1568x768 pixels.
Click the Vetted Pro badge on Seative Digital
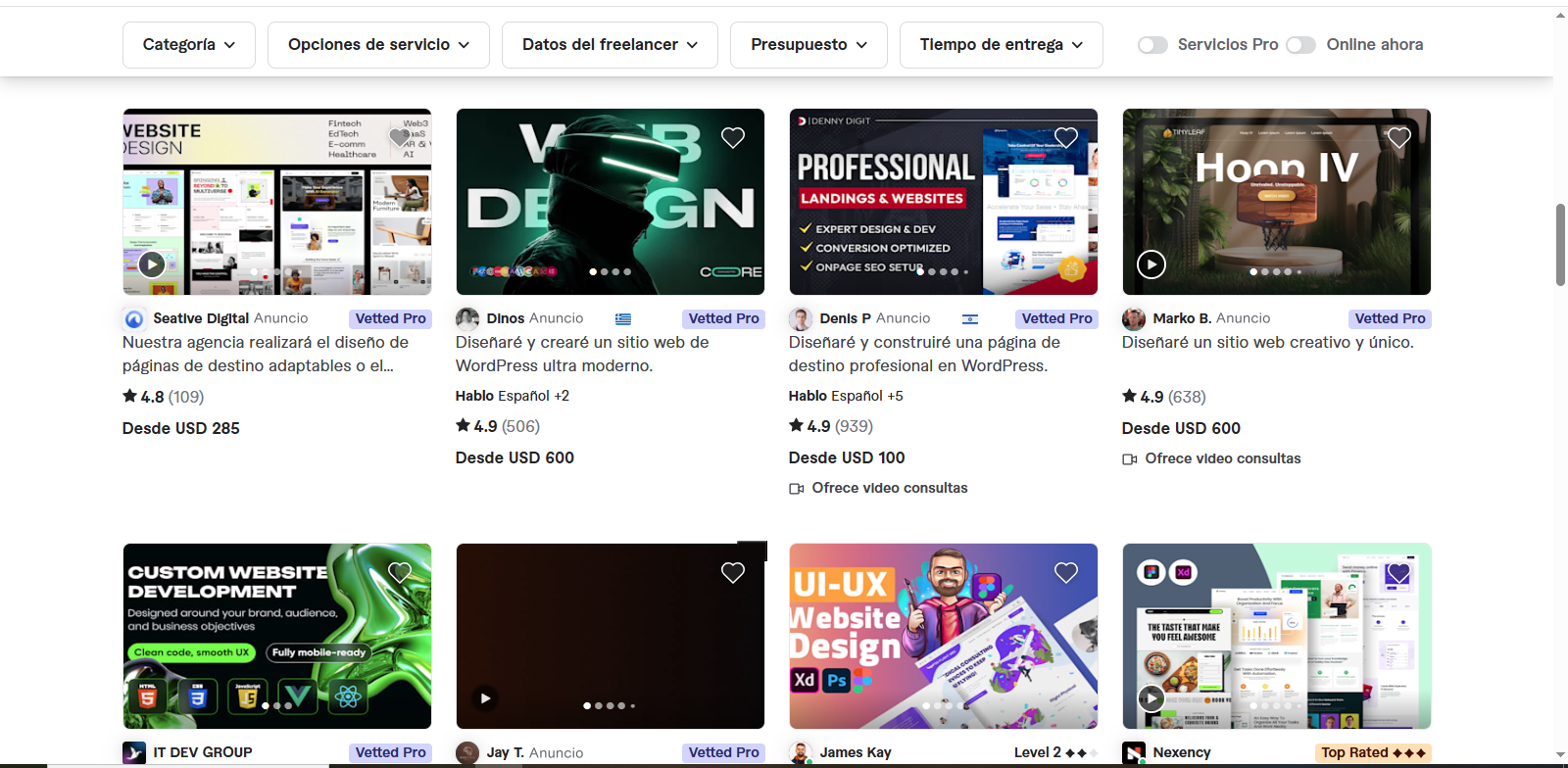(390, 318)
